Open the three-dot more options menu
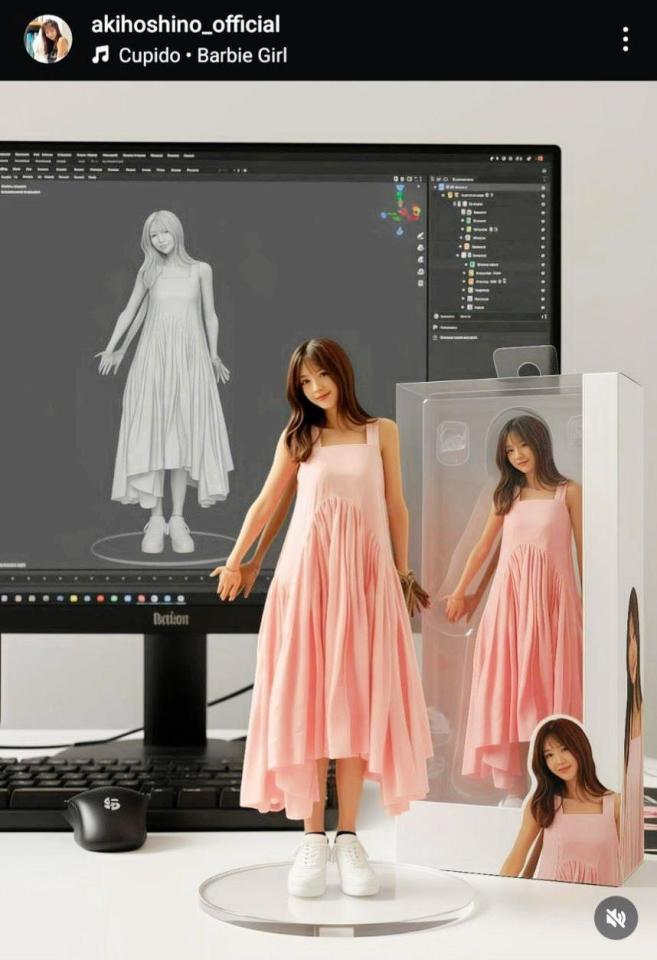Image resolution: width=657 pixels, height=960 pixels. point(625,39)
